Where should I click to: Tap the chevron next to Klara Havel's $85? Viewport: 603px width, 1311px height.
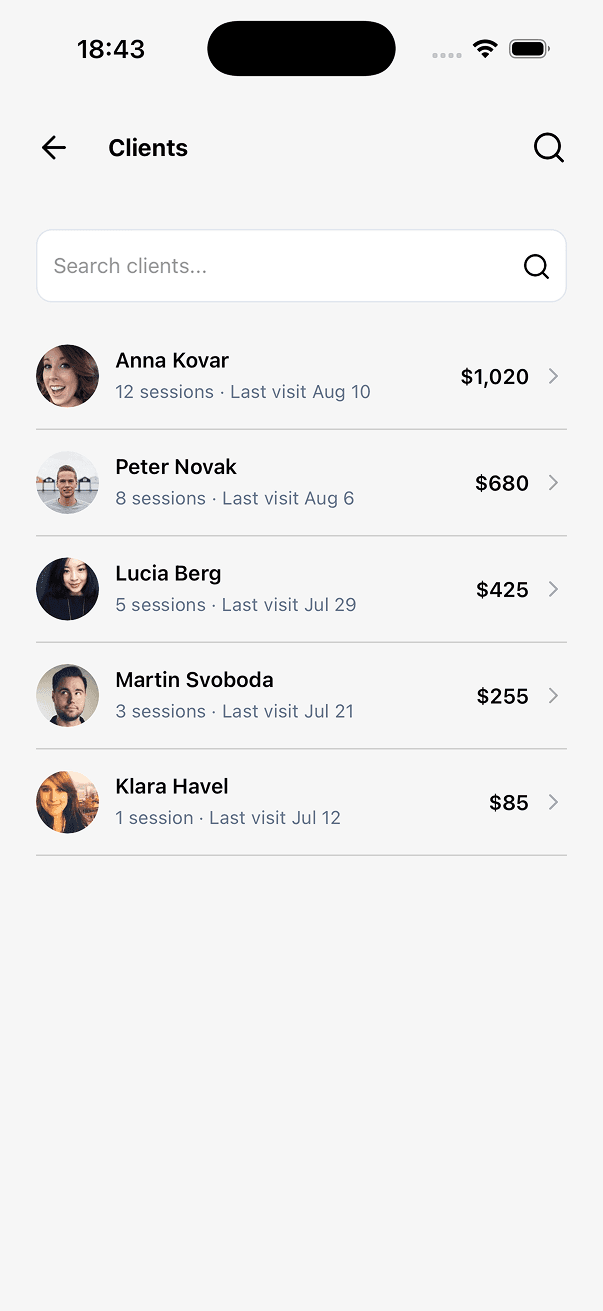click(x=554, y=802)
